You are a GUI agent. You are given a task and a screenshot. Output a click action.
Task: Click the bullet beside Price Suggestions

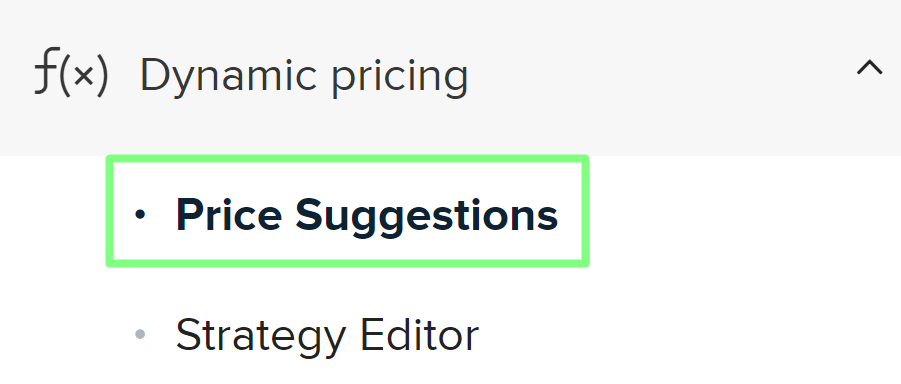tap(140, 215)
